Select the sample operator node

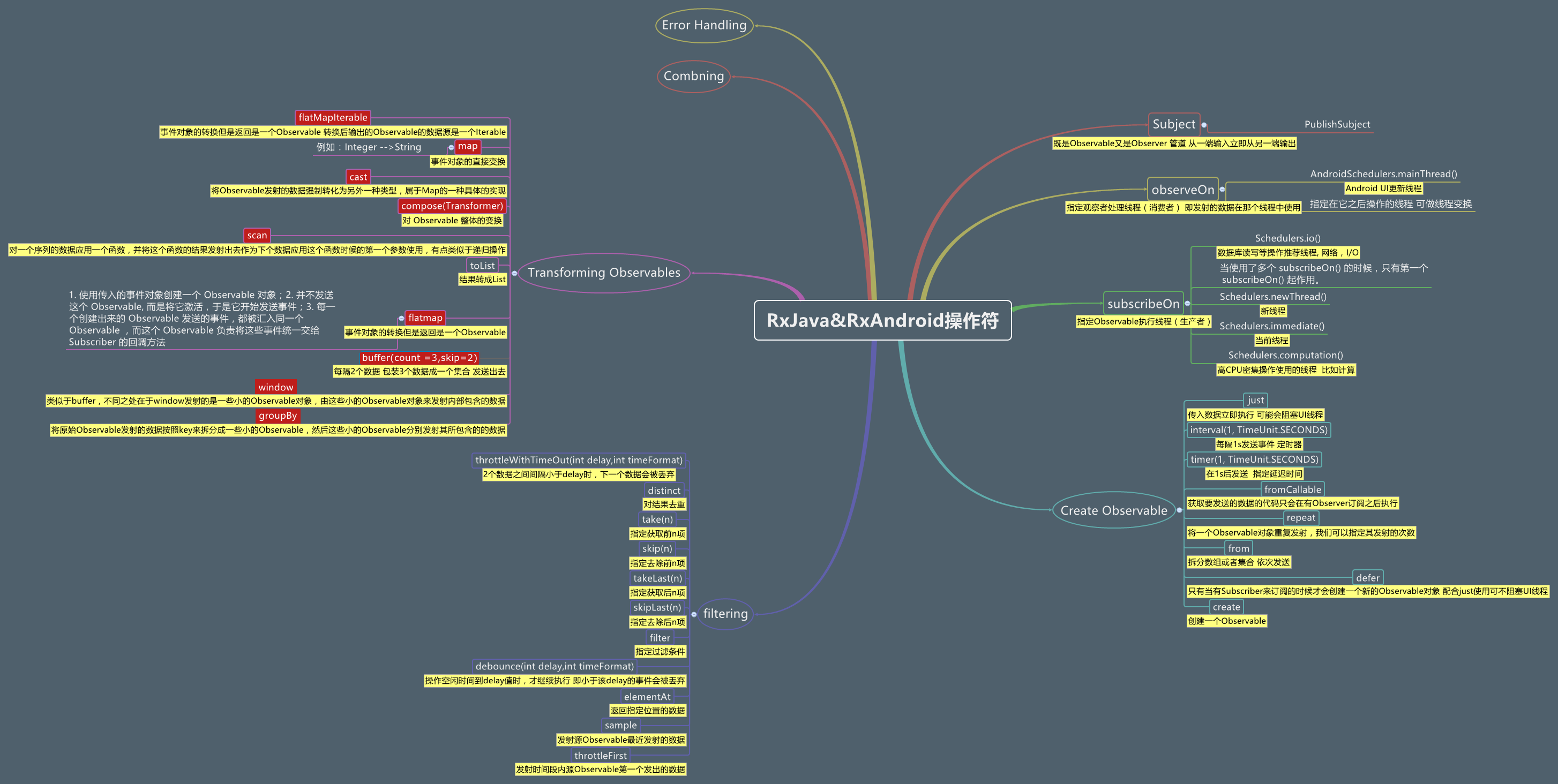coord(620,726)
